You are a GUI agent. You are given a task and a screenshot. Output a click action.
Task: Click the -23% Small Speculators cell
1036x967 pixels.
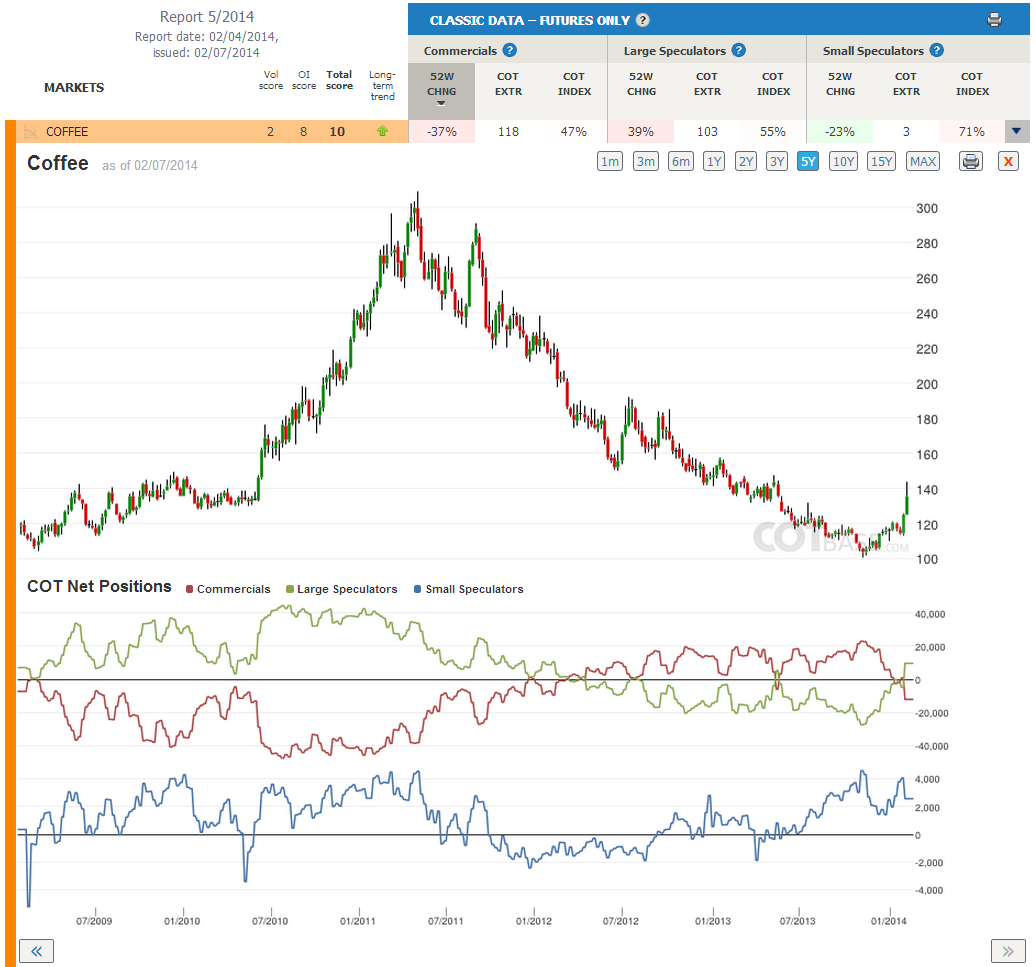coord(840,131)
